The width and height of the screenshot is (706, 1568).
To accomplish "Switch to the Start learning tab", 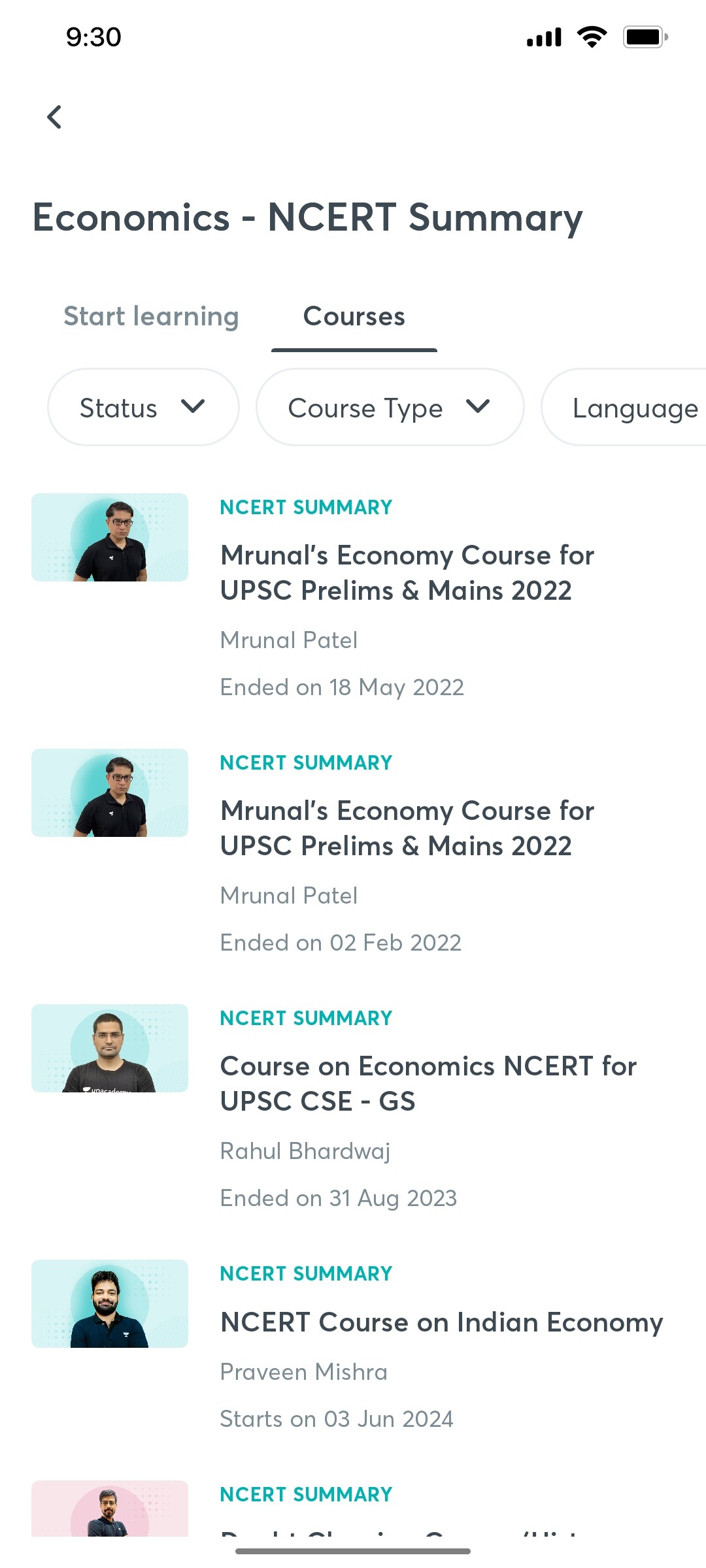I will point(151,316).
